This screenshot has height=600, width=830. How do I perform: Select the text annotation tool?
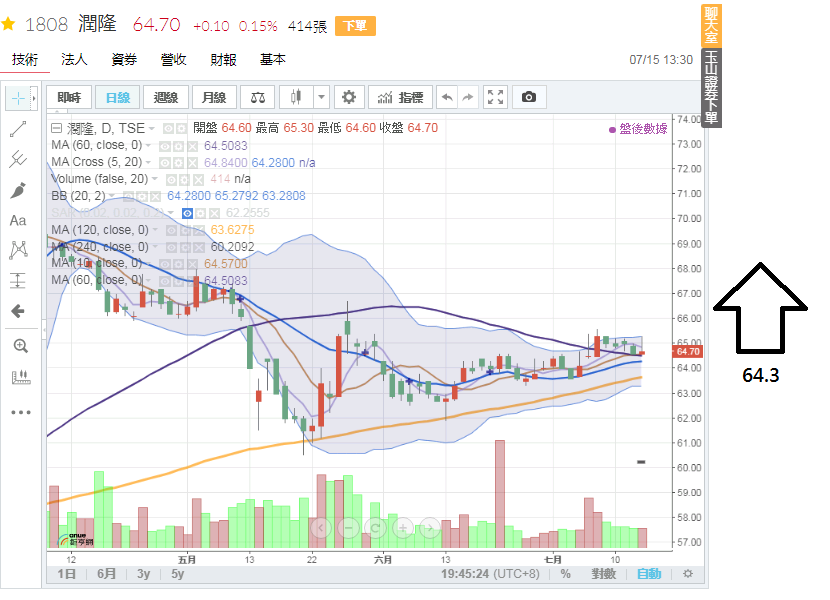pyautogui.click(x=18, y=220)
